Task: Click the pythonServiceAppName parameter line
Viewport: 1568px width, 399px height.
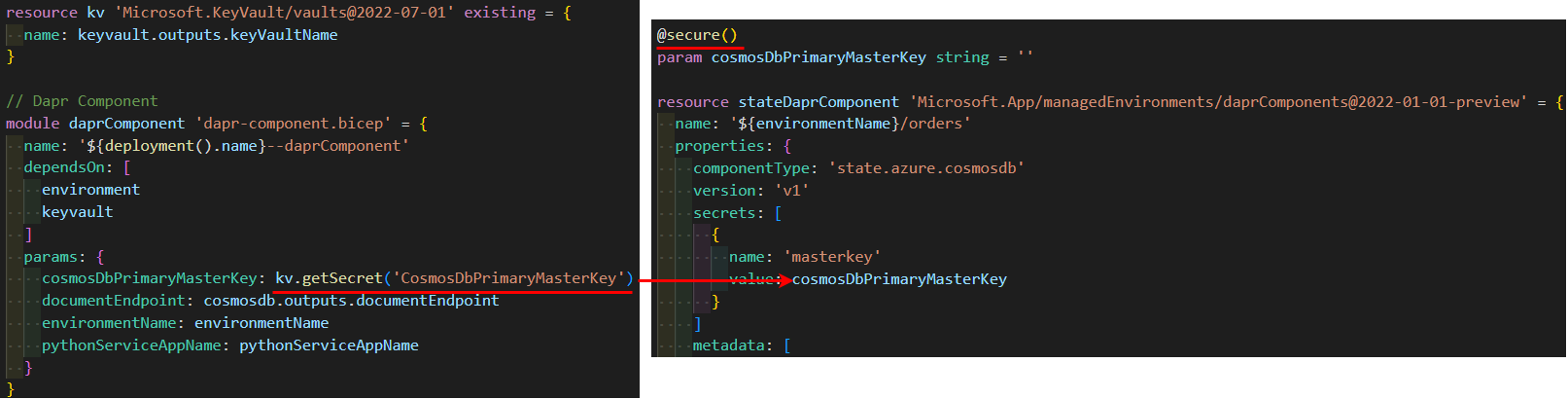Action: (x=230, y=345)
